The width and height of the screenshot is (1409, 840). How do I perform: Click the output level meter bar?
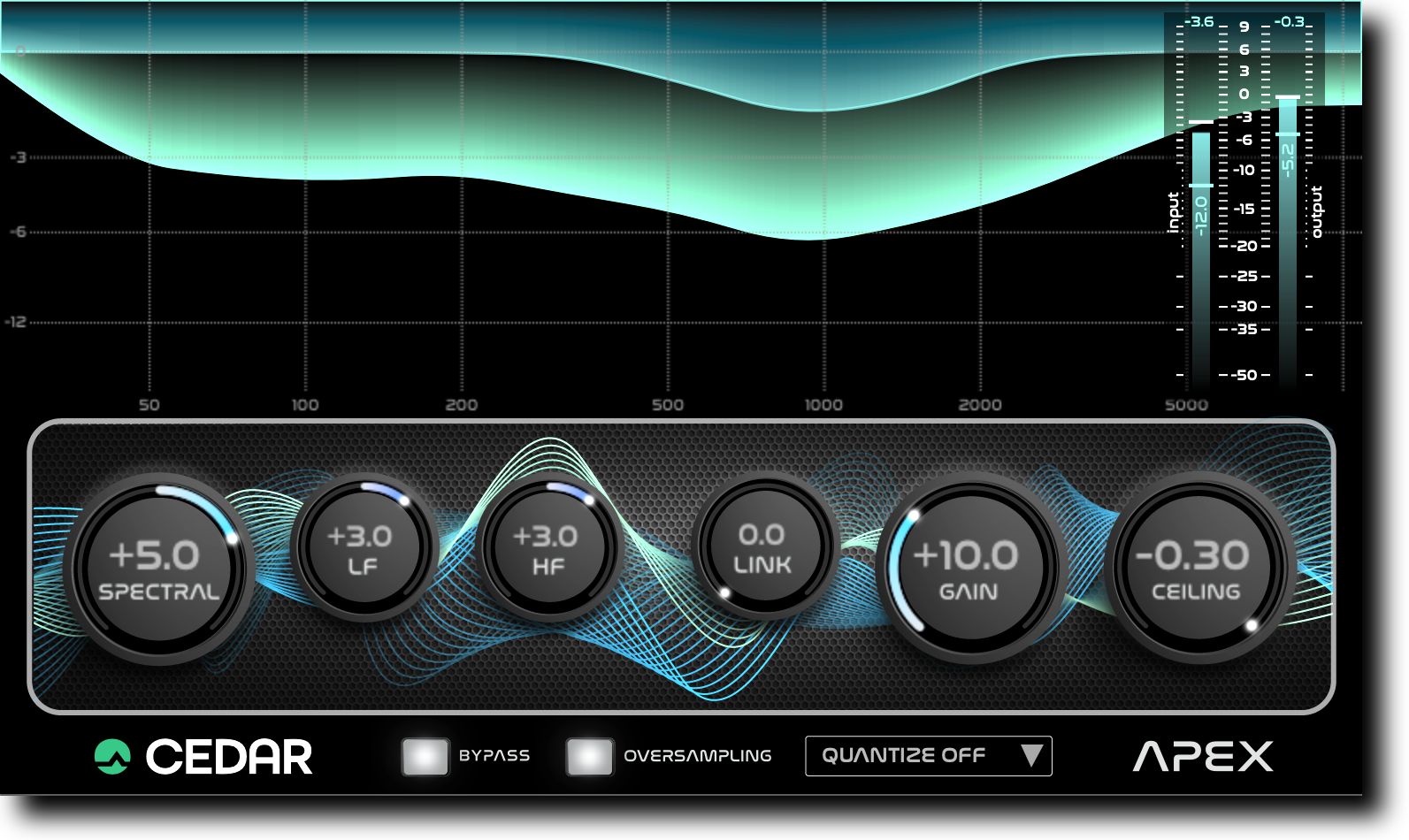pos(1288,239)
